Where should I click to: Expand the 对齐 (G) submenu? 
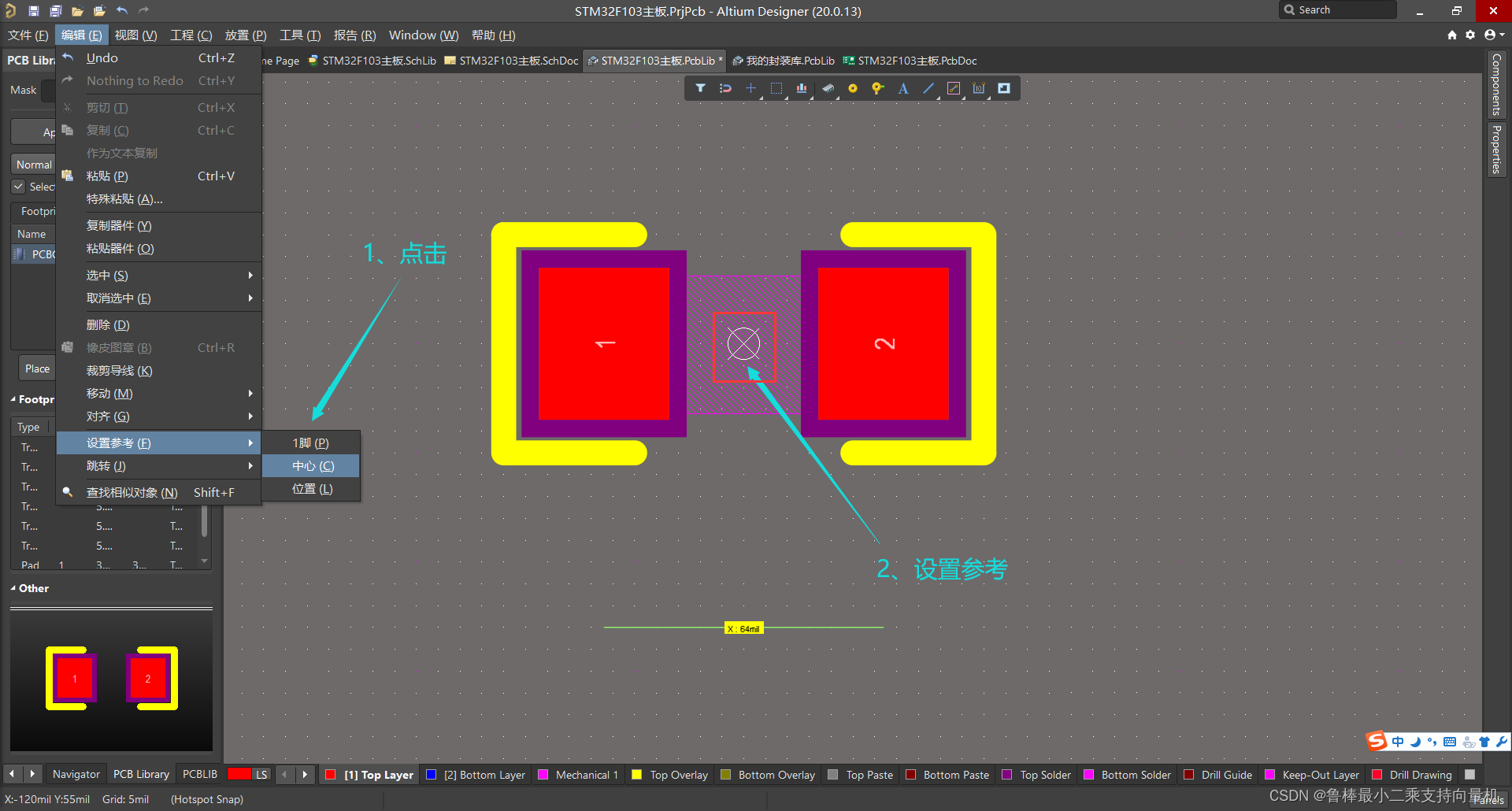[x=159, y=416]
